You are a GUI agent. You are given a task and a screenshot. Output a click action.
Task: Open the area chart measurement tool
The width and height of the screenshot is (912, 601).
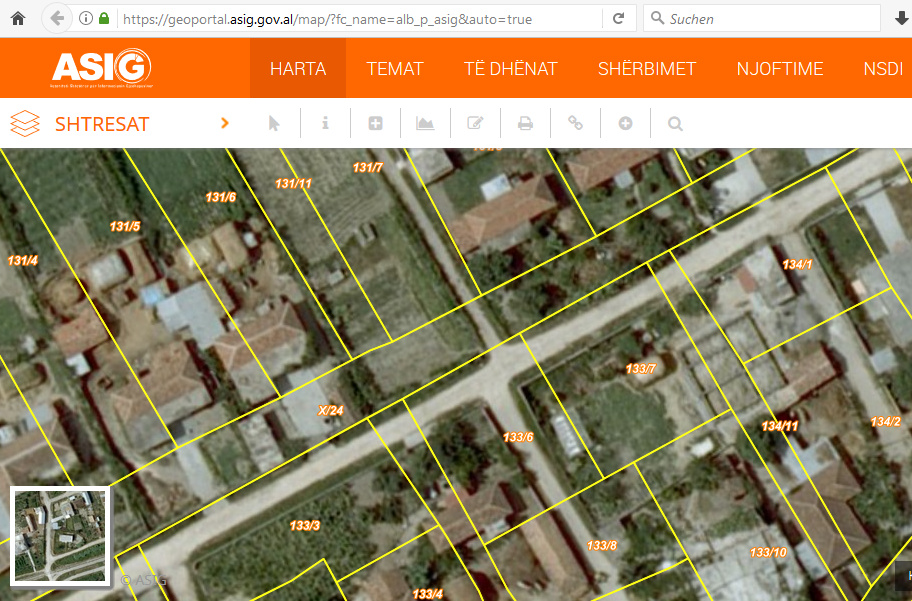(425, 124)
